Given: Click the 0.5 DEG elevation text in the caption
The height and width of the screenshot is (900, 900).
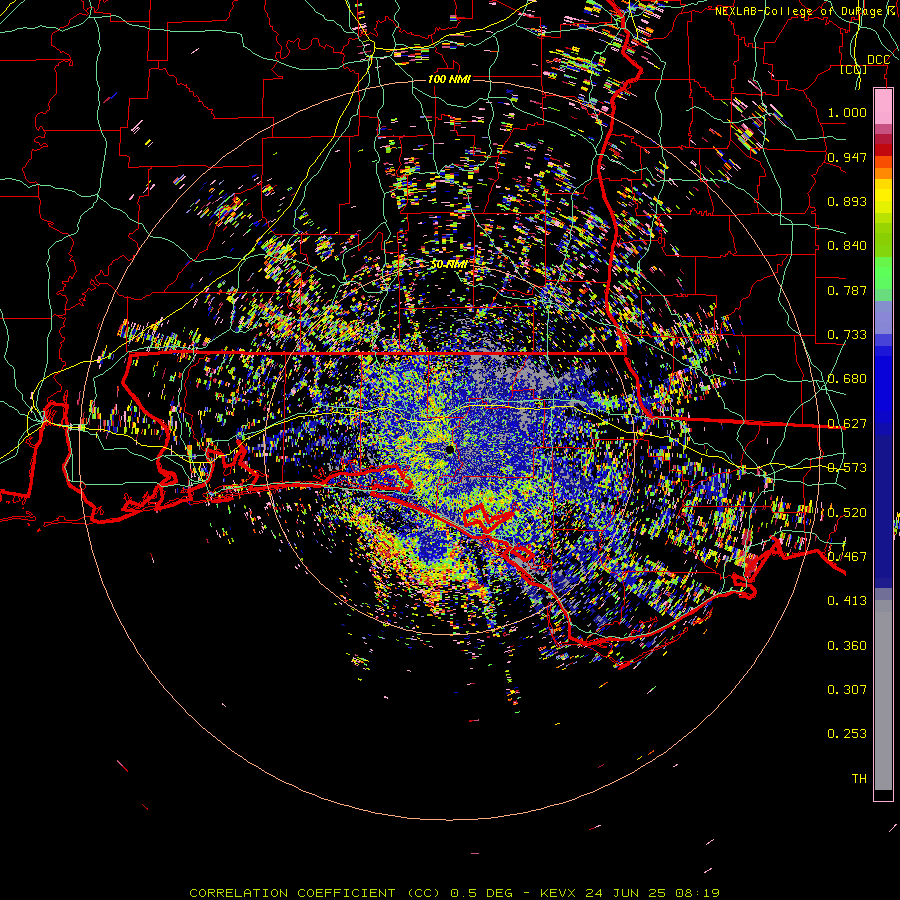Looking at the screenshot, I should 484,893.
